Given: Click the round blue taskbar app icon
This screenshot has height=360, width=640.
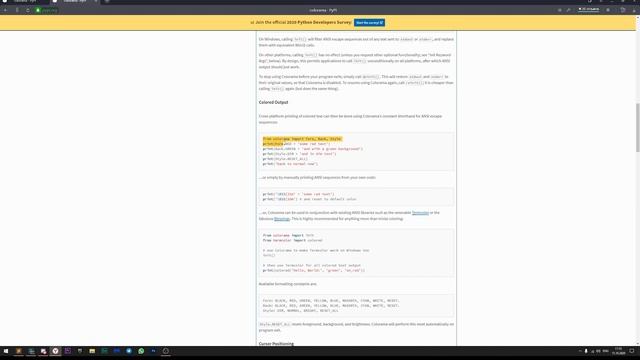Looking at the screenshot, I should pyautogui.click(x=129, y=351).
